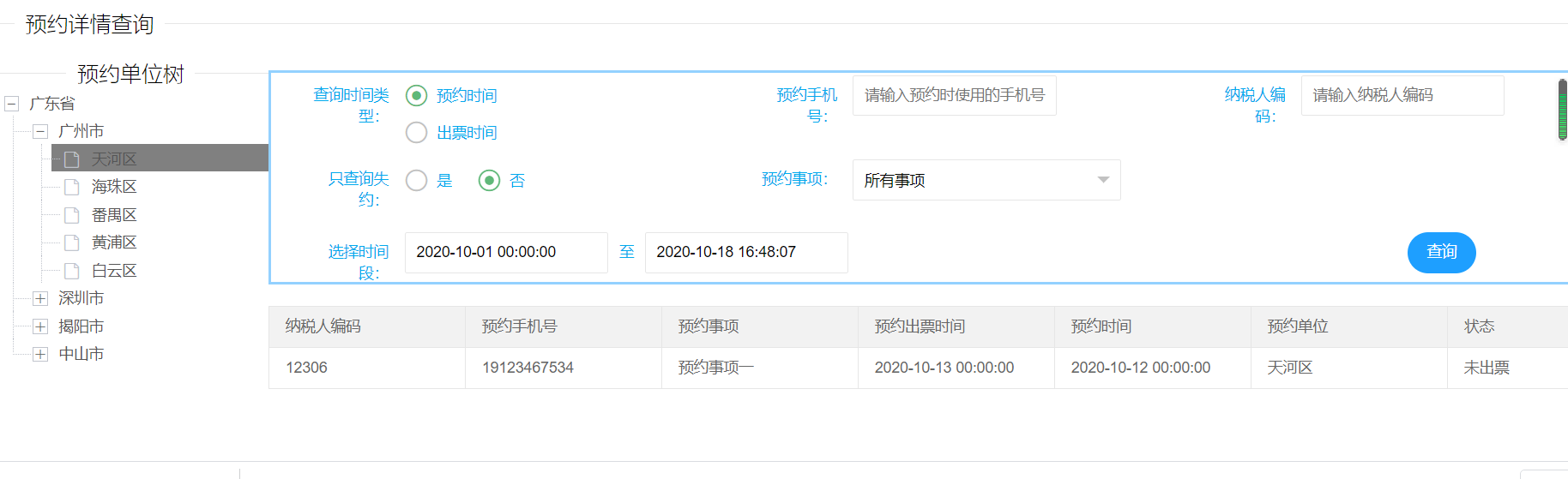Image resolution: width=1568 pixels, height=479 pixels.
Task: Click the file icon beside 天河区
Action: [72, 159]
